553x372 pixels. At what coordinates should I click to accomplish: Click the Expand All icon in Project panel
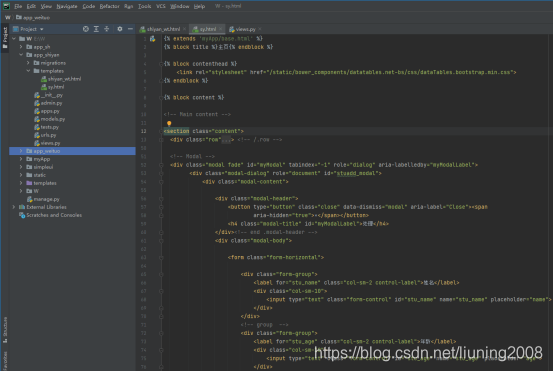(96, 29)
